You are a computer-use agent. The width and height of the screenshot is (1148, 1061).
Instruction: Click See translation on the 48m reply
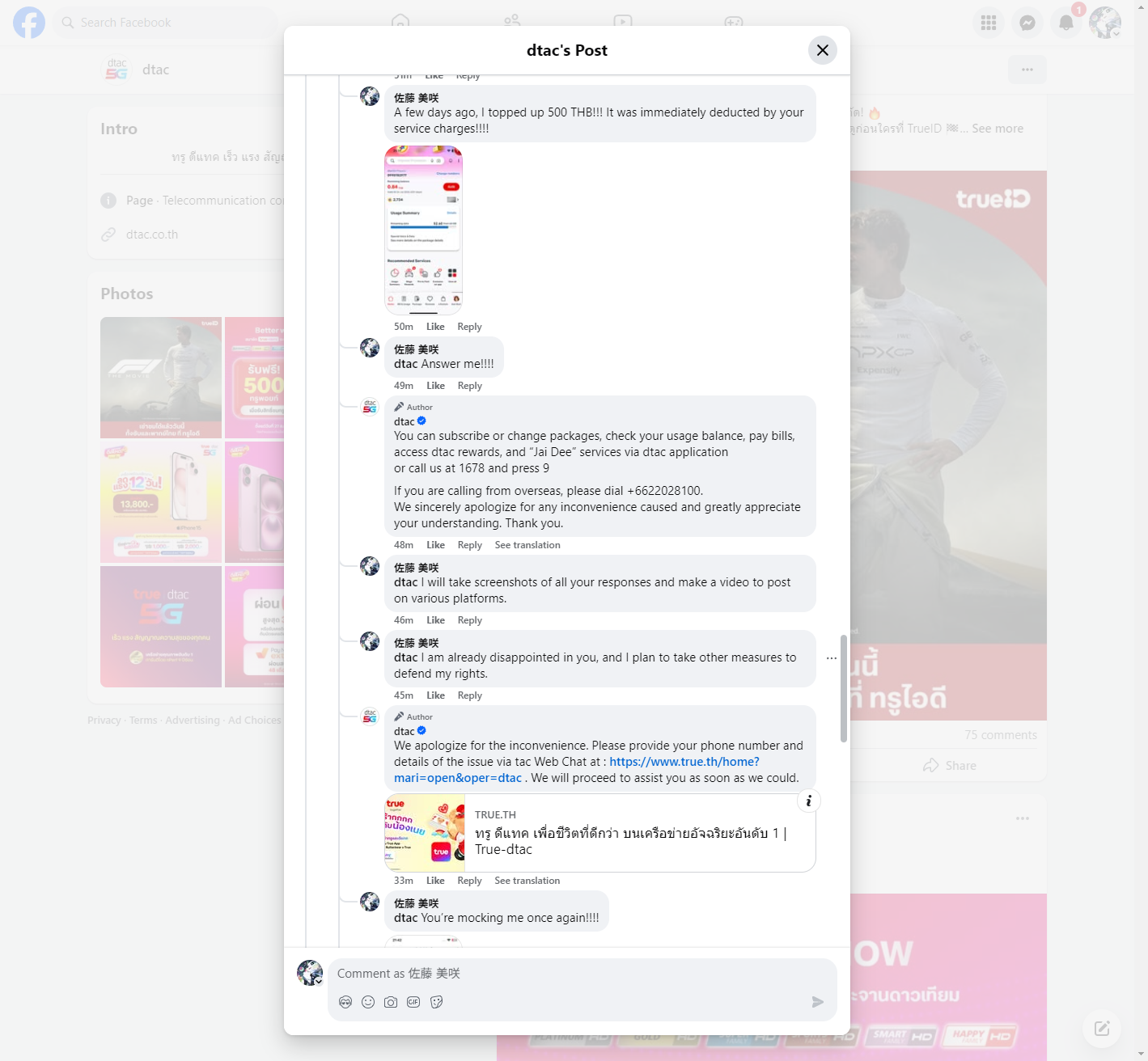click(x=527, y=545)
